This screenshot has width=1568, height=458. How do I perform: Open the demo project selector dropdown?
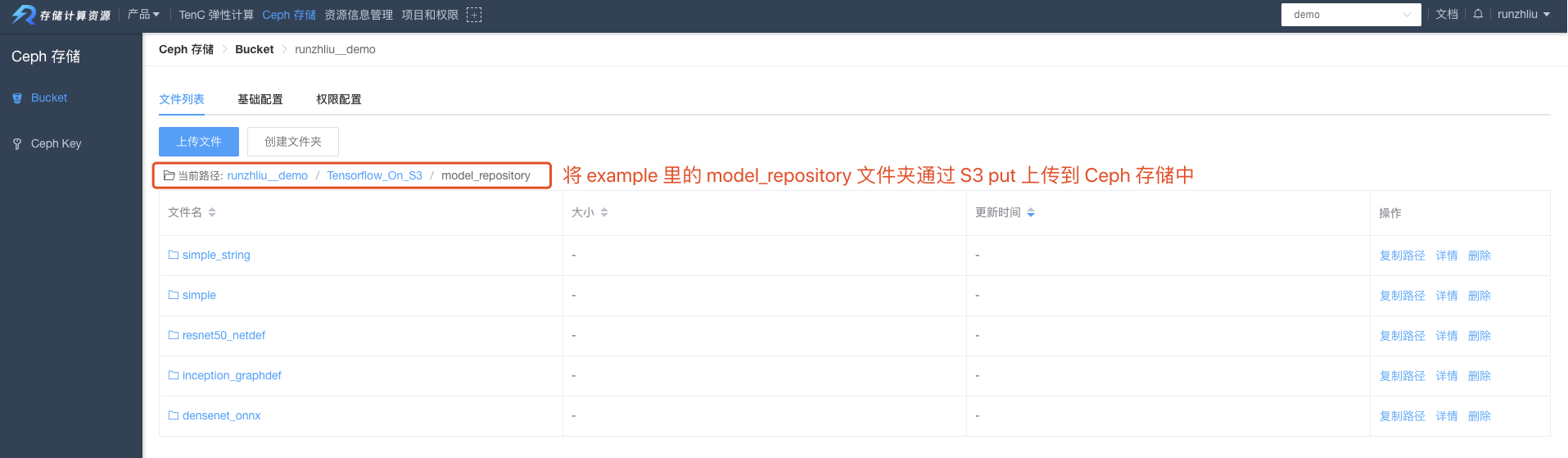coord(1351,15)
